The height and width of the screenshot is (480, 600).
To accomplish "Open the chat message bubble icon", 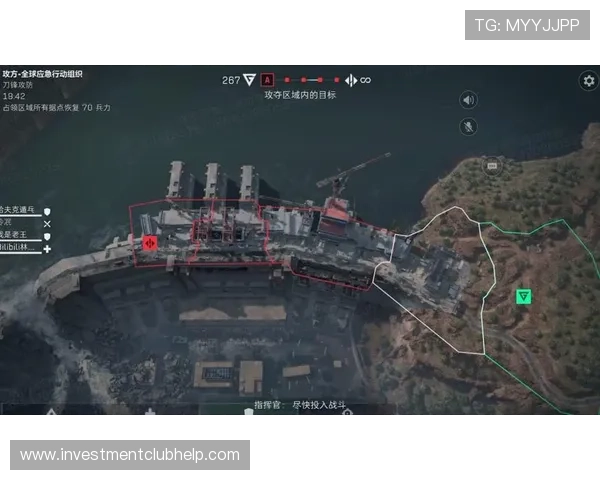I will 491,165.
